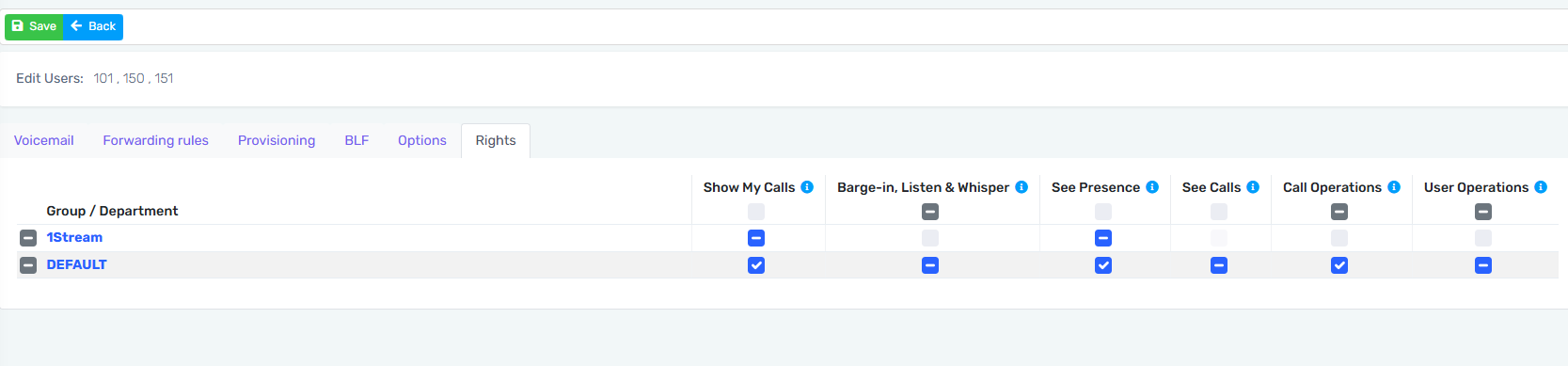Collapse the DEFAULT group row
This screenshot has width=1568, height=366.
coord(28,265)
